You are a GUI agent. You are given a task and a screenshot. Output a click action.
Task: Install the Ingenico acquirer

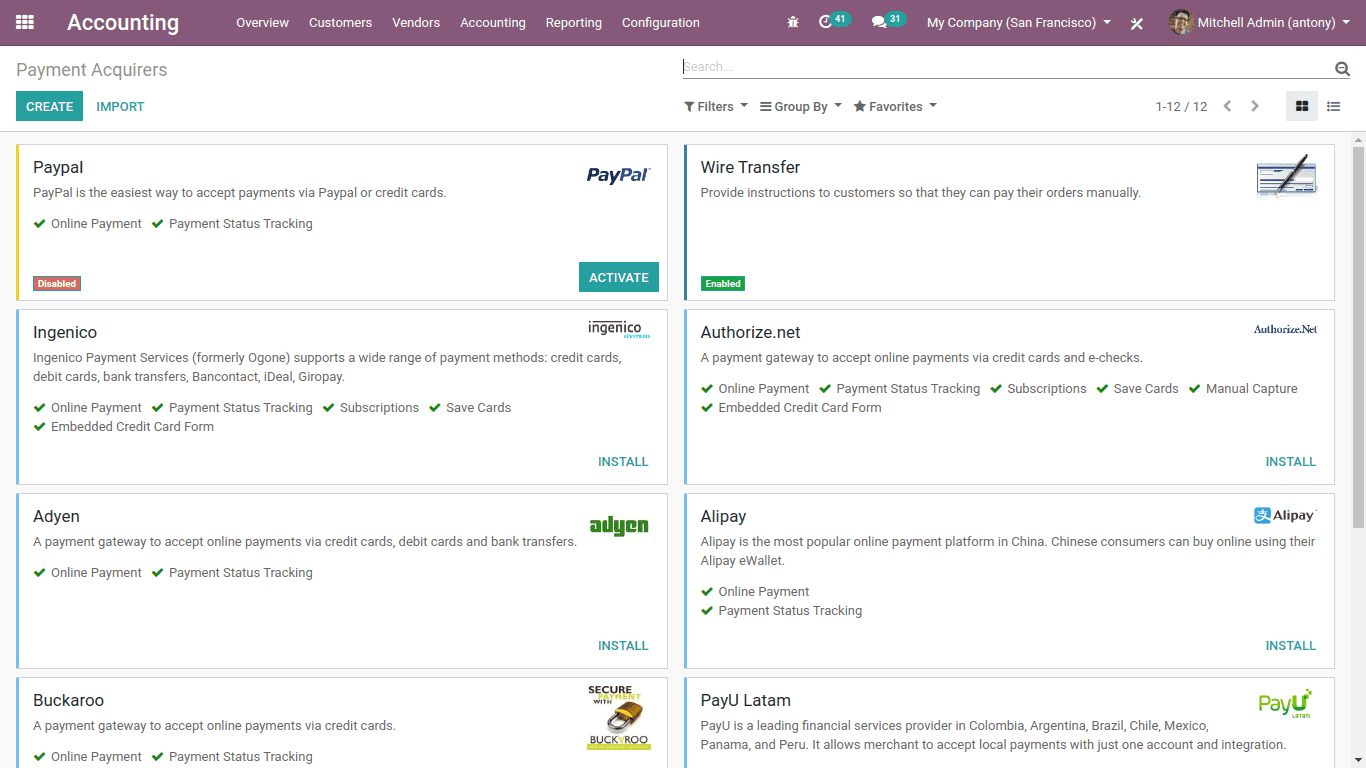pyautogui.click(x=623, y=461)
